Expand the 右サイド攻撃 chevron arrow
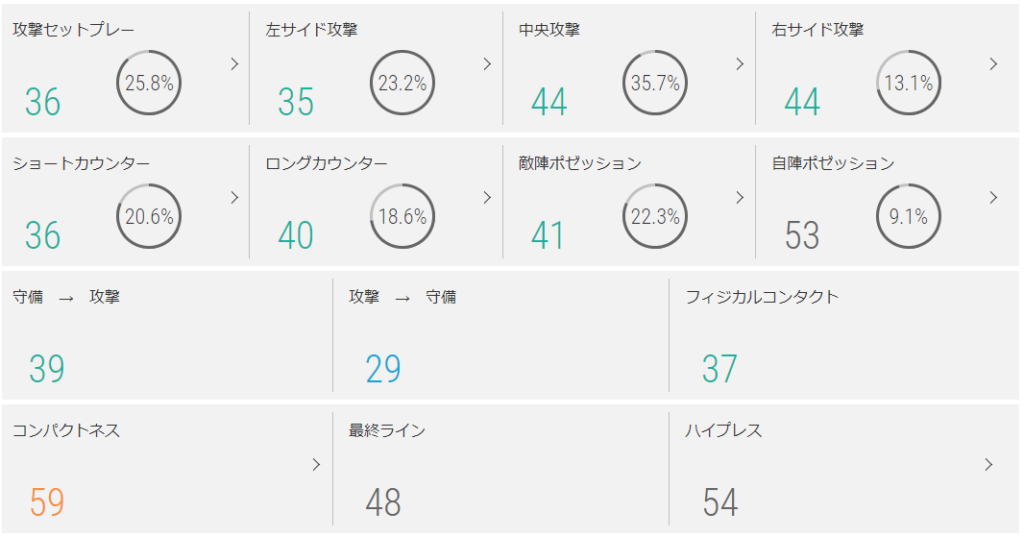The width and height of the screenshot is (1024, 537). pyautogui.click(x=993, y=64)
